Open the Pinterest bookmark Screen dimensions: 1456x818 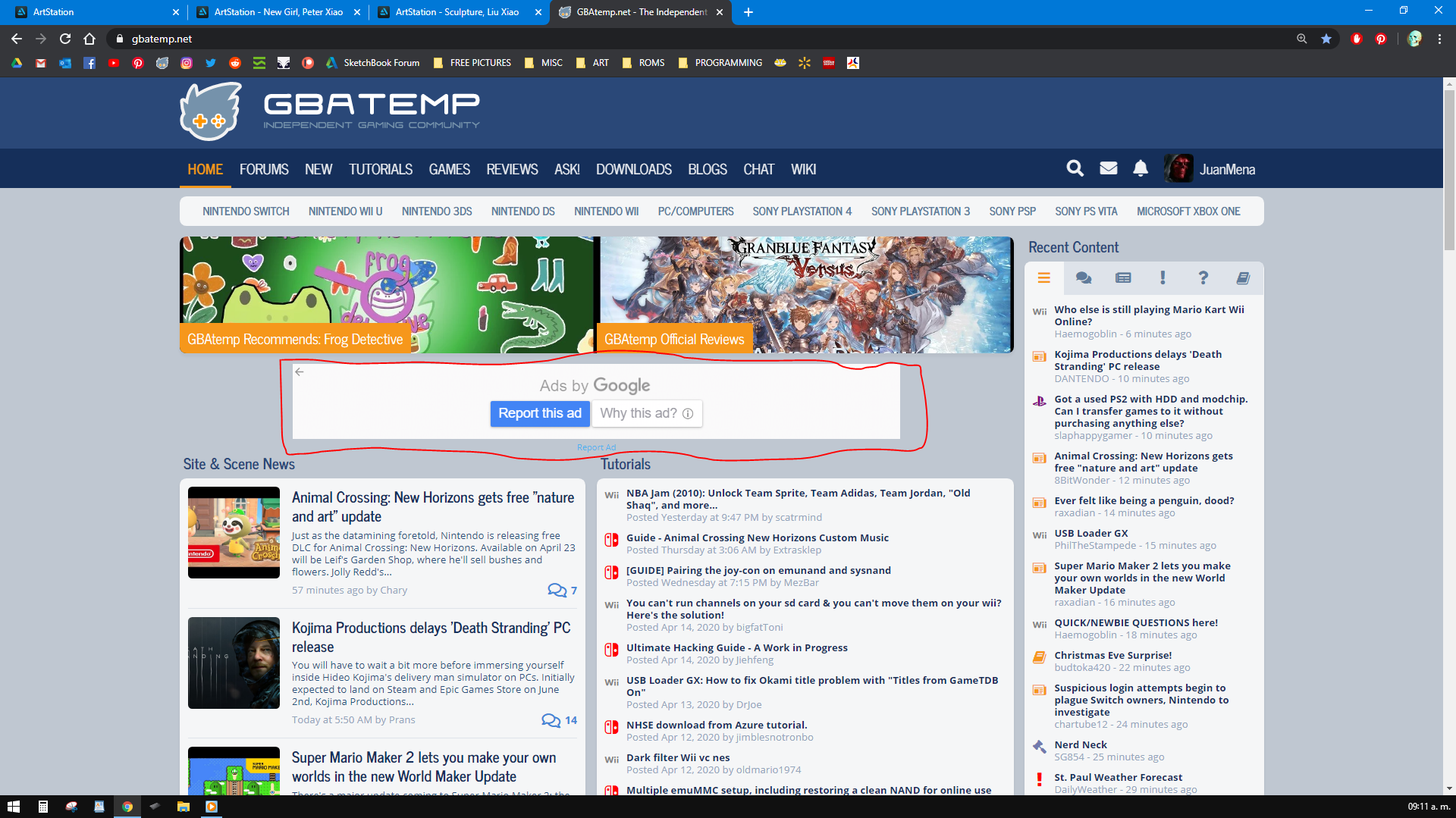(x=138, y=63)
